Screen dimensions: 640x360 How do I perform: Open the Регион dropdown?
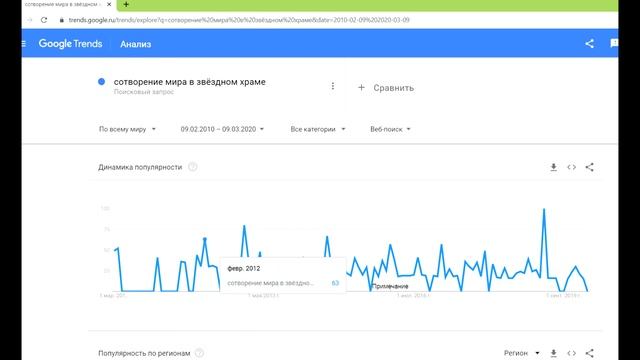click(x=522, y=353)
